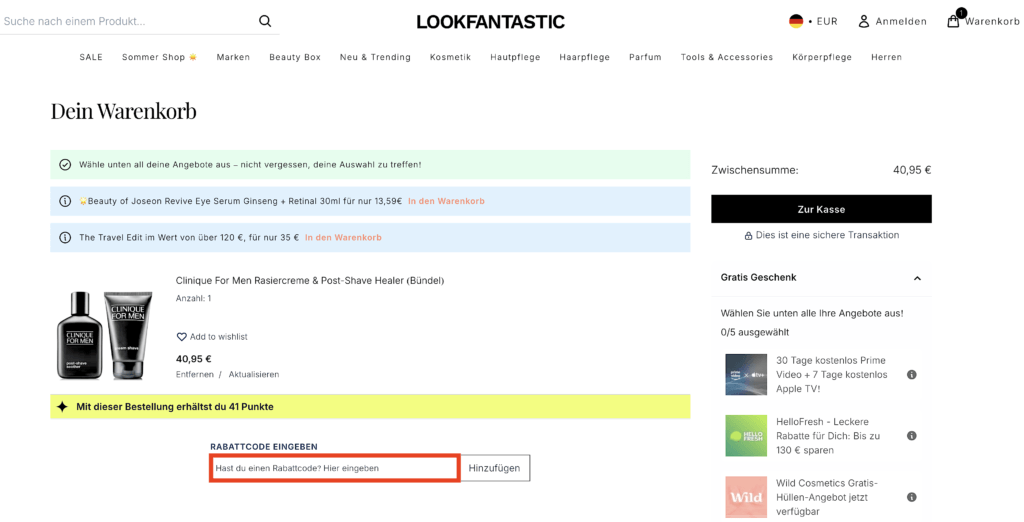This screenshot has height=522, width=1024.
Task: Click the '0/5 ausgewählt' text
Action: click(x=755, y=333)
